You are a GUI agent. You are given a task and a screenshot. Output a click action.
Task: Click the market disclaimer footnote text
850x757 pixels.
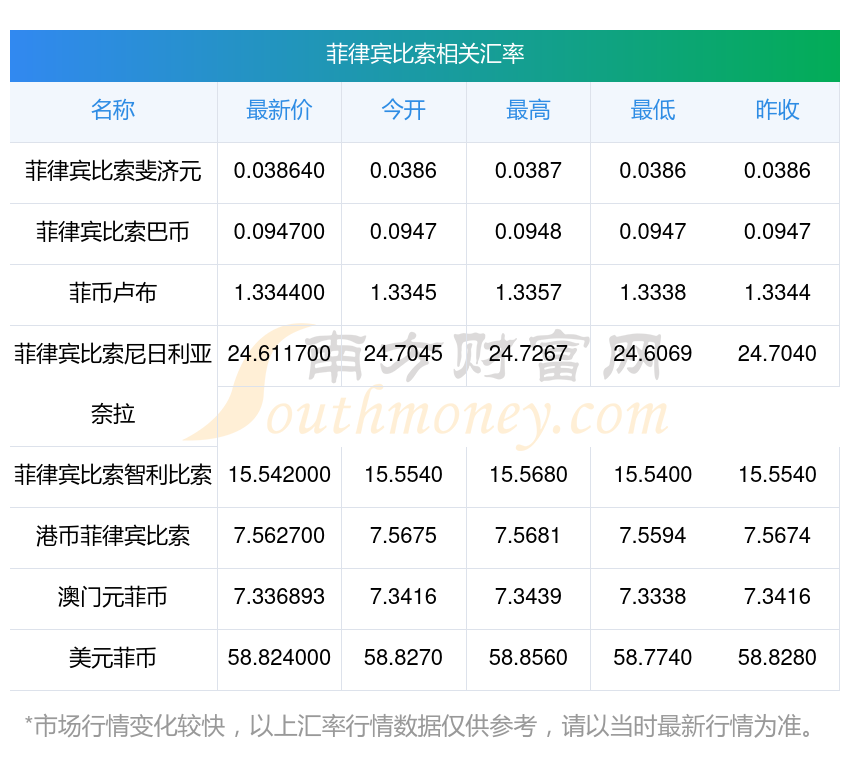pos(420,726)
